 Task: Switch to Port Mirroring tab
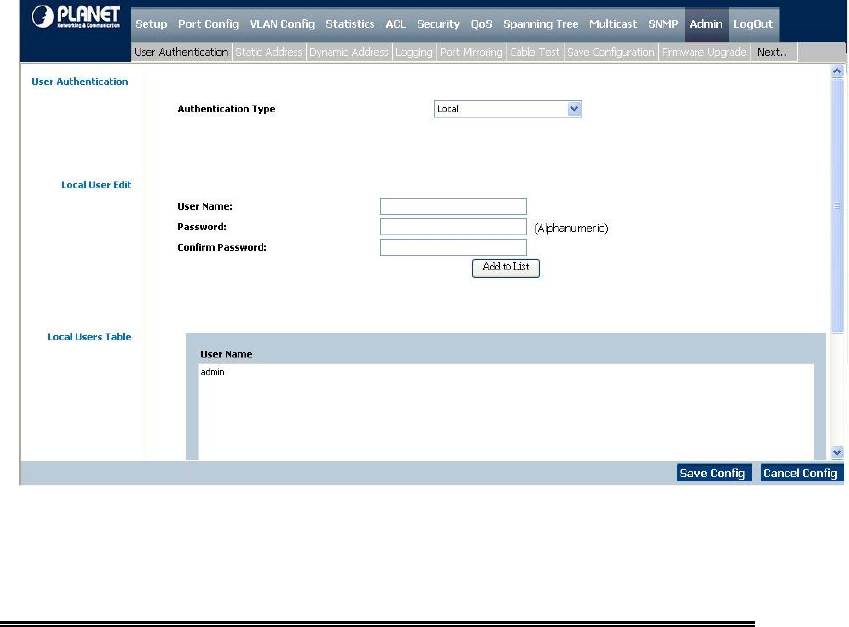click(x=471, y=52)
